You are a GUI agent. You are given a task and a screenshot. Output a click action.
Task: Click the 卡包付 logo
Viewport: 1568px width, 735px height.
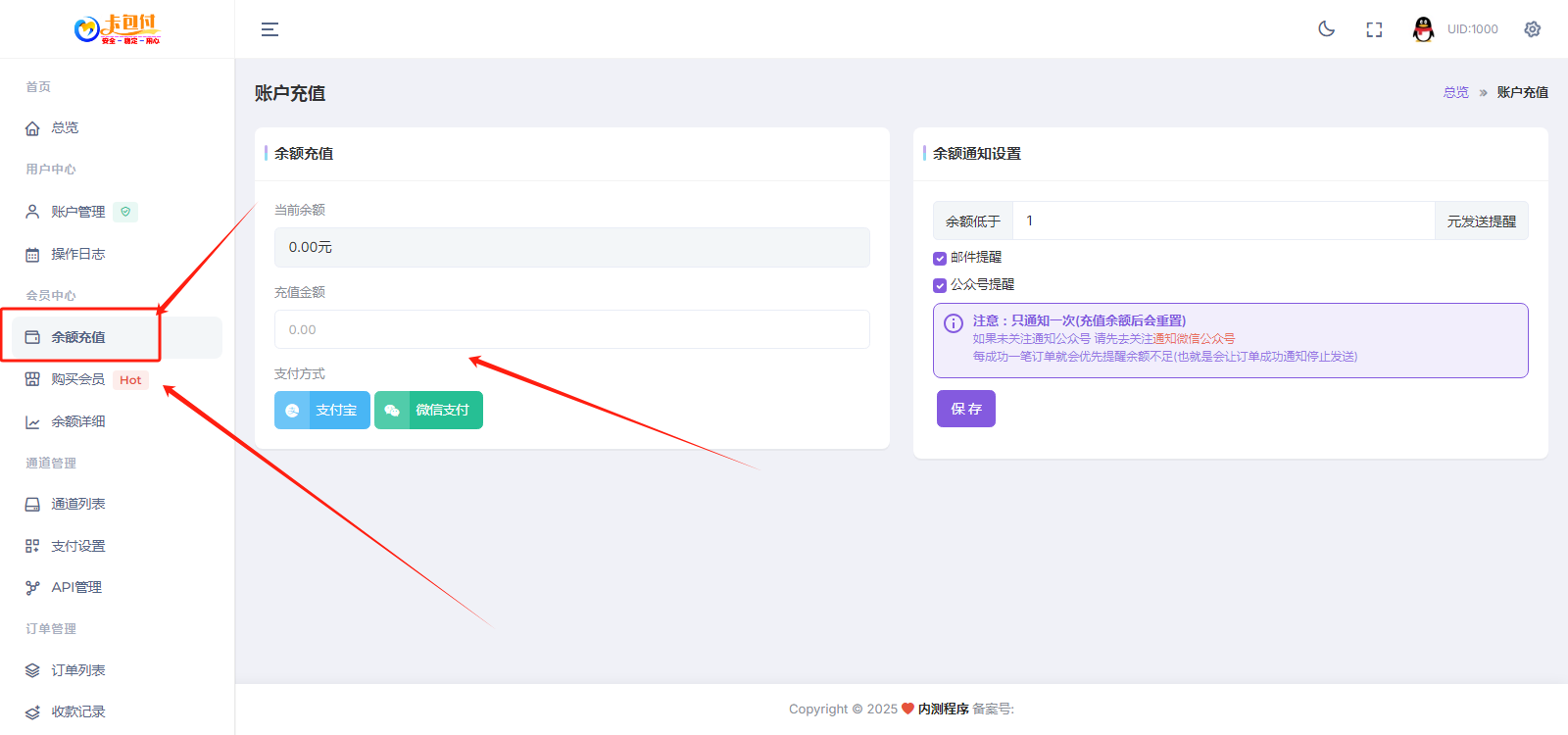[117, 29]
